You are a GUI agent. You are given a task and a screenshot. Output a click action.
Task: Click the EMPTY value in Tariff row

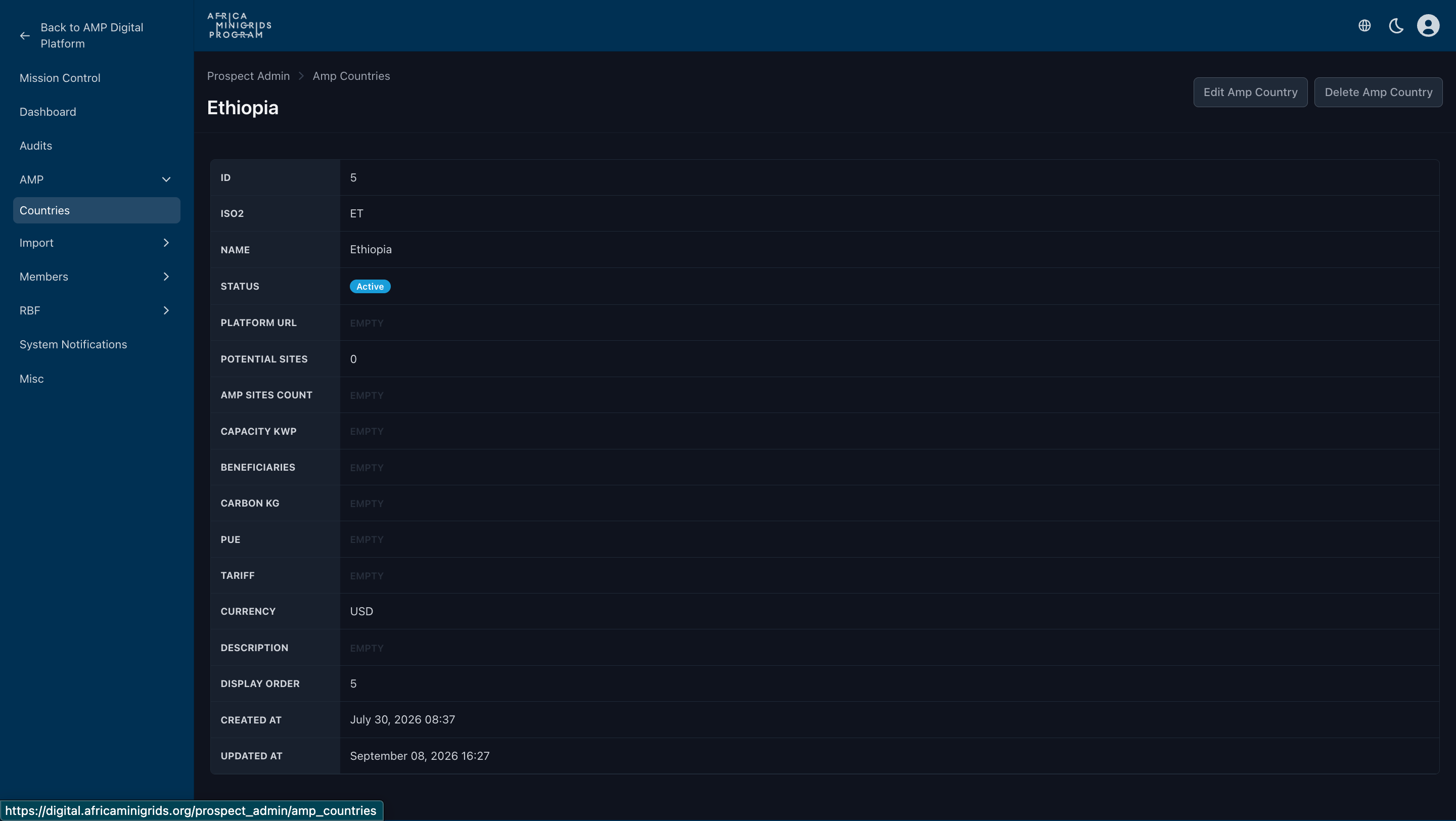coord(367,576)
